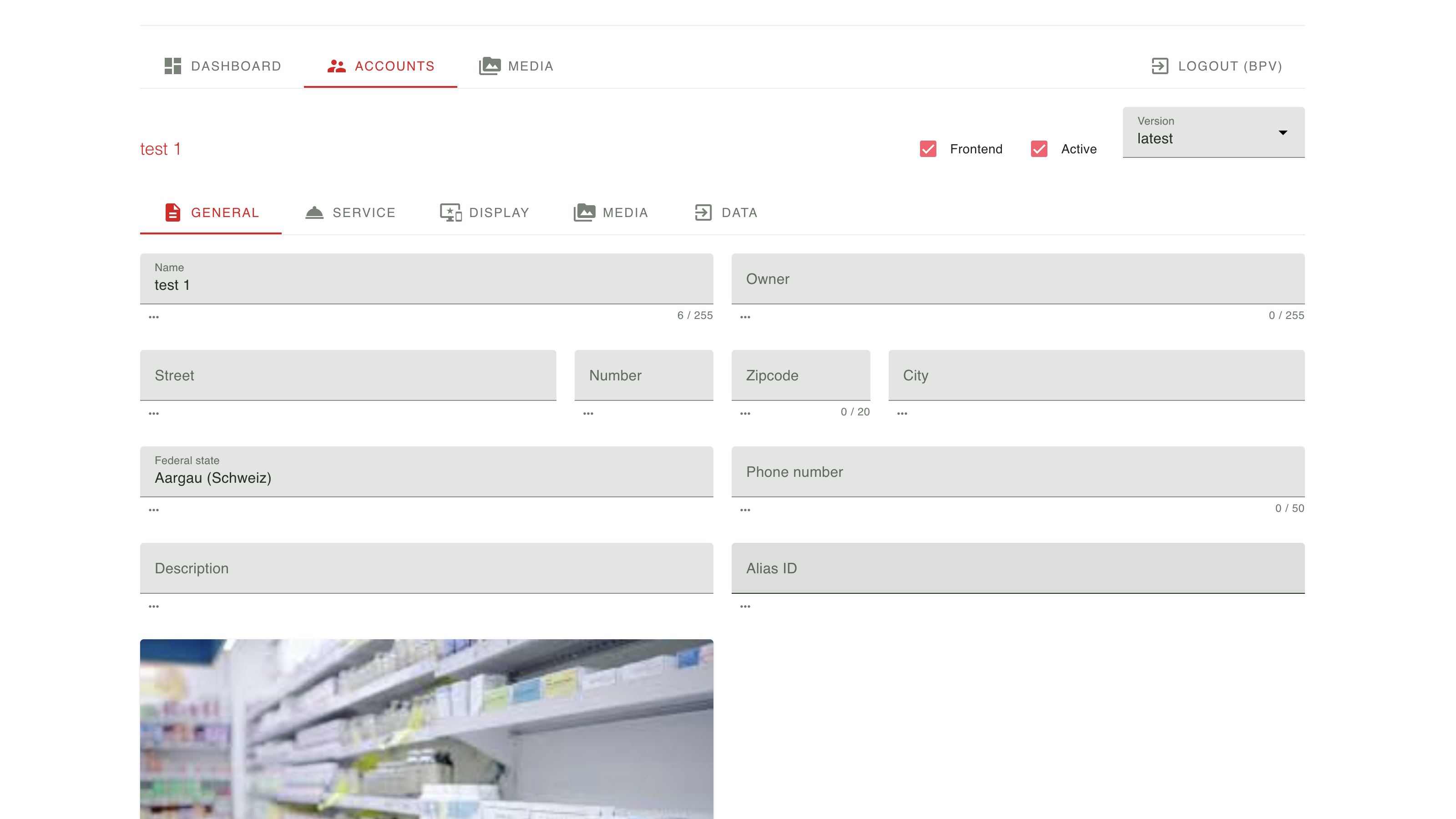Click the '0 / 50' phone counter

(1289, 508)
